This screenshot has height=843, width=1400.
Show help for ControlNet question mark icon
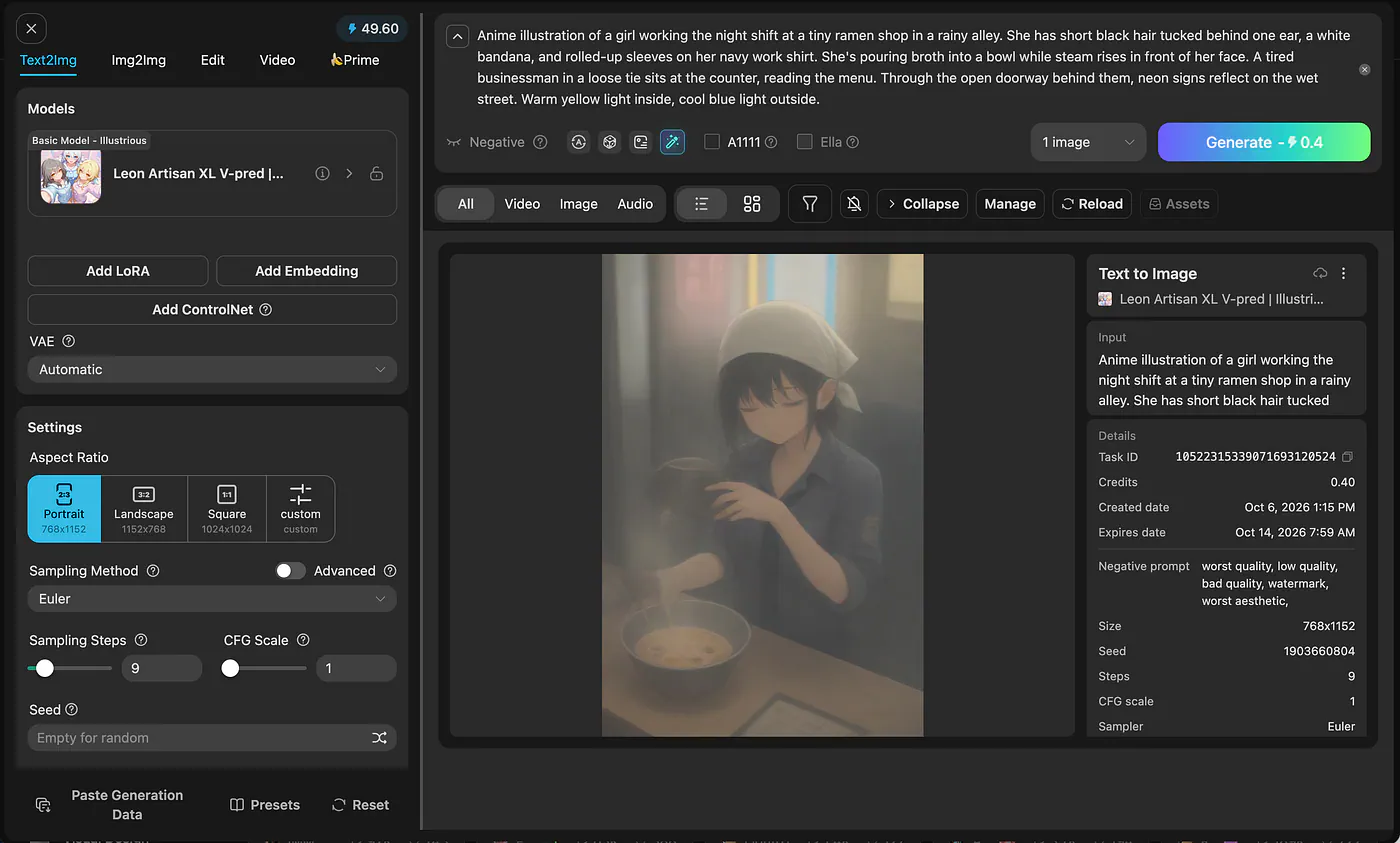click(x=266, y=310)
